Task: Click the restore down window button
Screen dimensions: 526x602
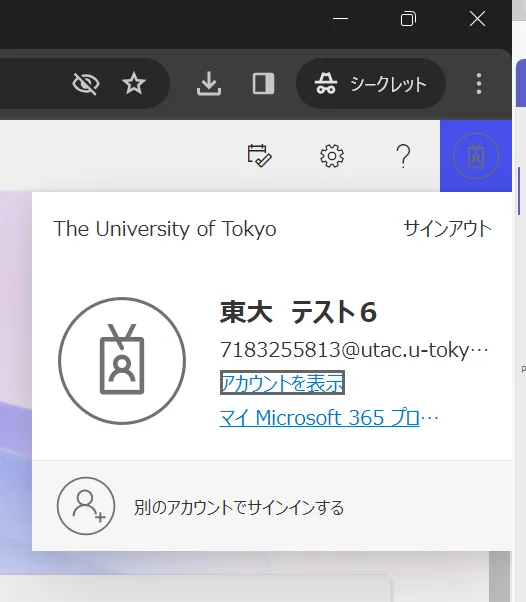Action: coord(408,18)
